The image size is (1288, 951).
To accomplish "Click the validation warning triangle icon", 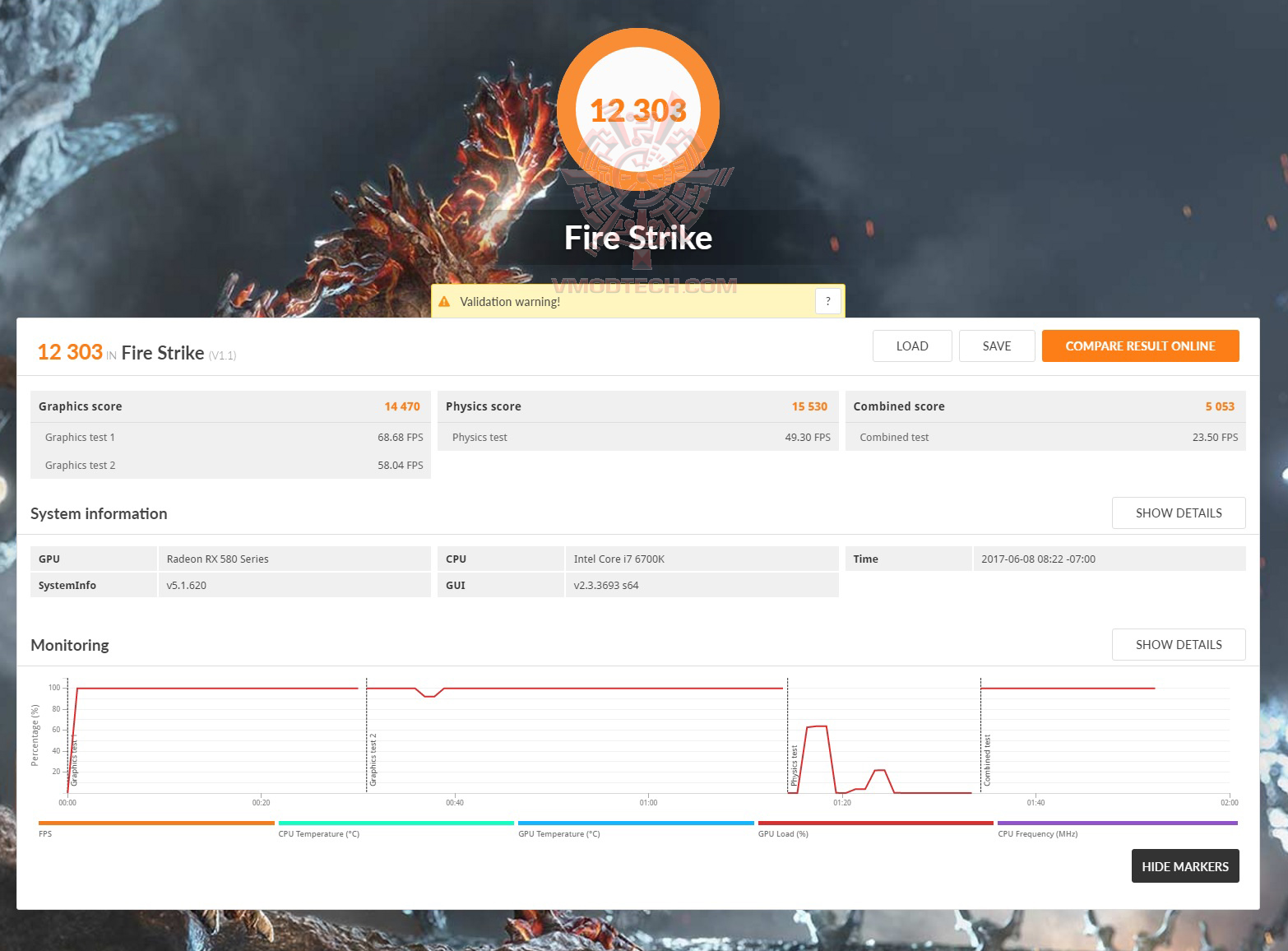I will [x=445, y=301].
